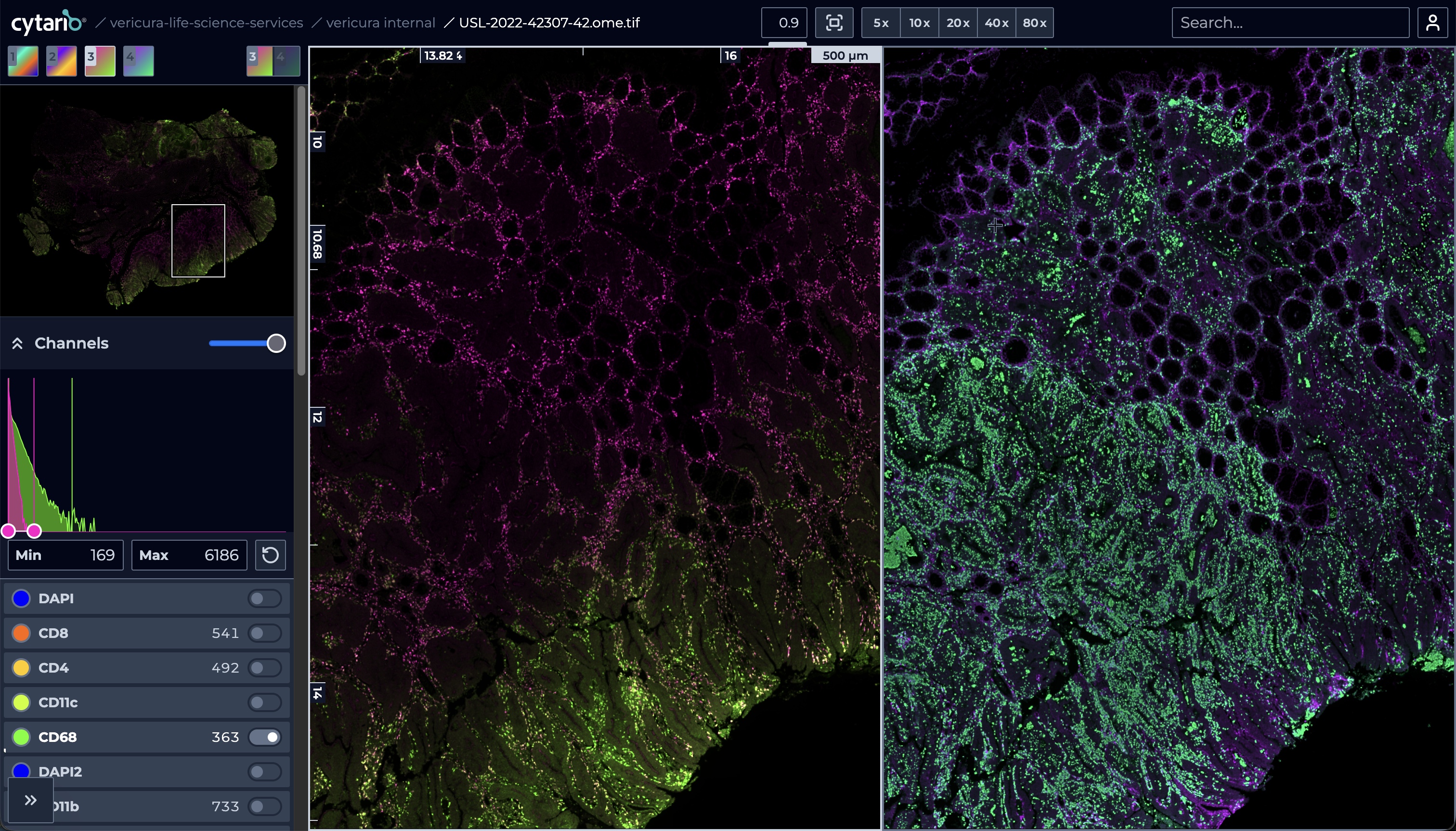Go to vericura-life-science-services breadcrumb
Viewport: 1456px width, 831px height.
pyautogui.click(x=206, y=23)
